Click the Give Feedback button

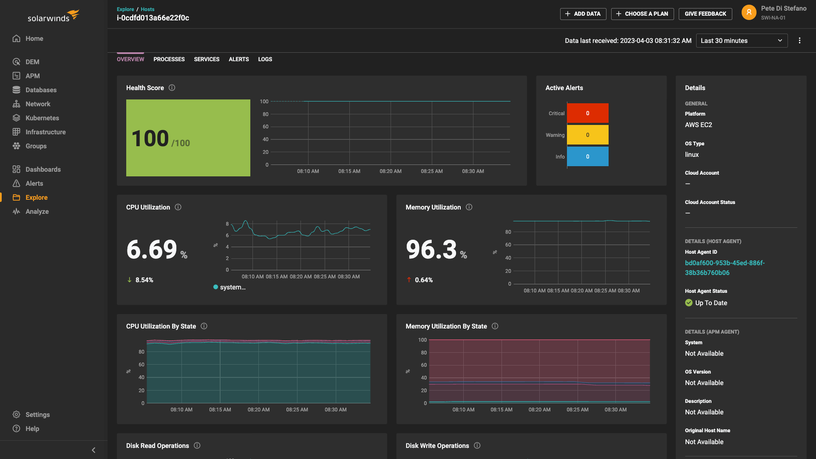coord(705,14)
